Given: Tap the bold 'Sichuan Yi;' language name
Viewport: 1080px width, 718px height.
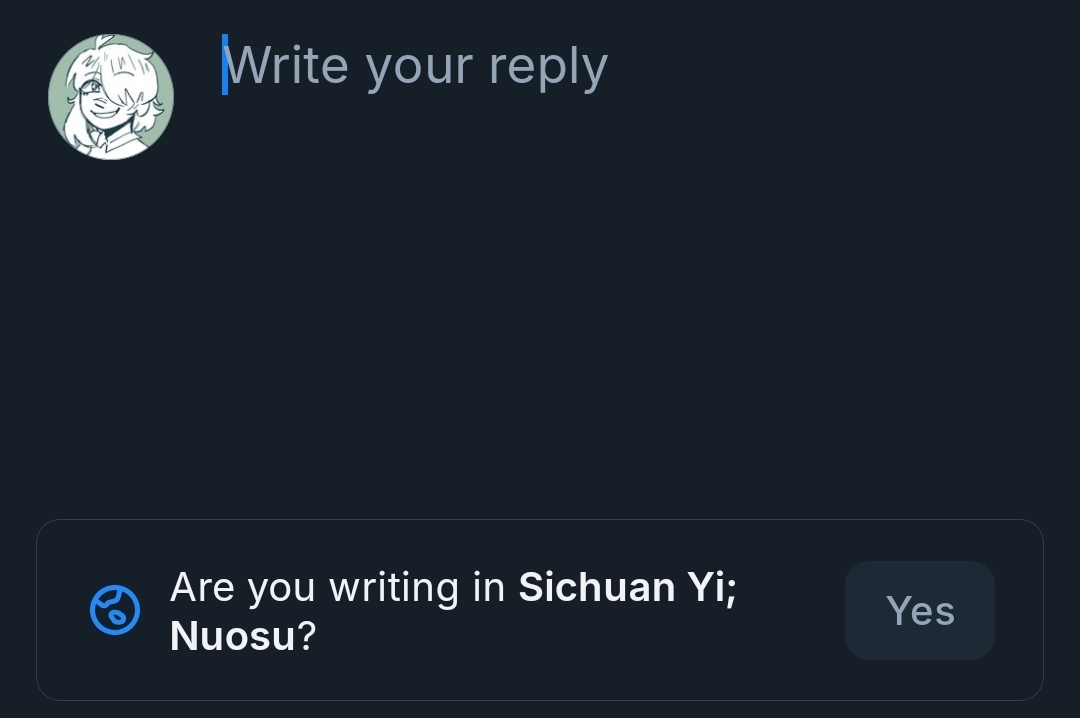Looking at the screenshot, I should [x=627, y=587].
